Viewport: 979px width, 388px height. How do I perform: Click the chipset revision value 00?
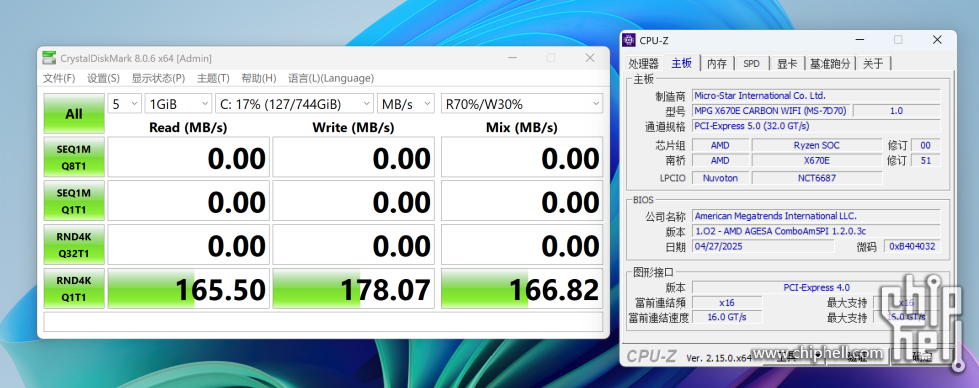point(926,145)
